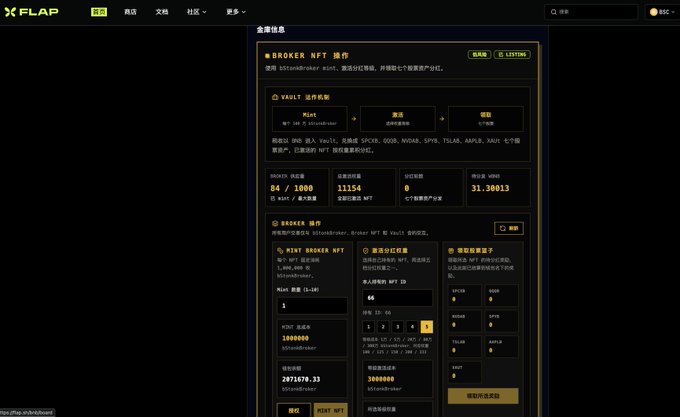Open the 商店 nav item
Screen dimensions: 680x417
click(x=130, y=12)
